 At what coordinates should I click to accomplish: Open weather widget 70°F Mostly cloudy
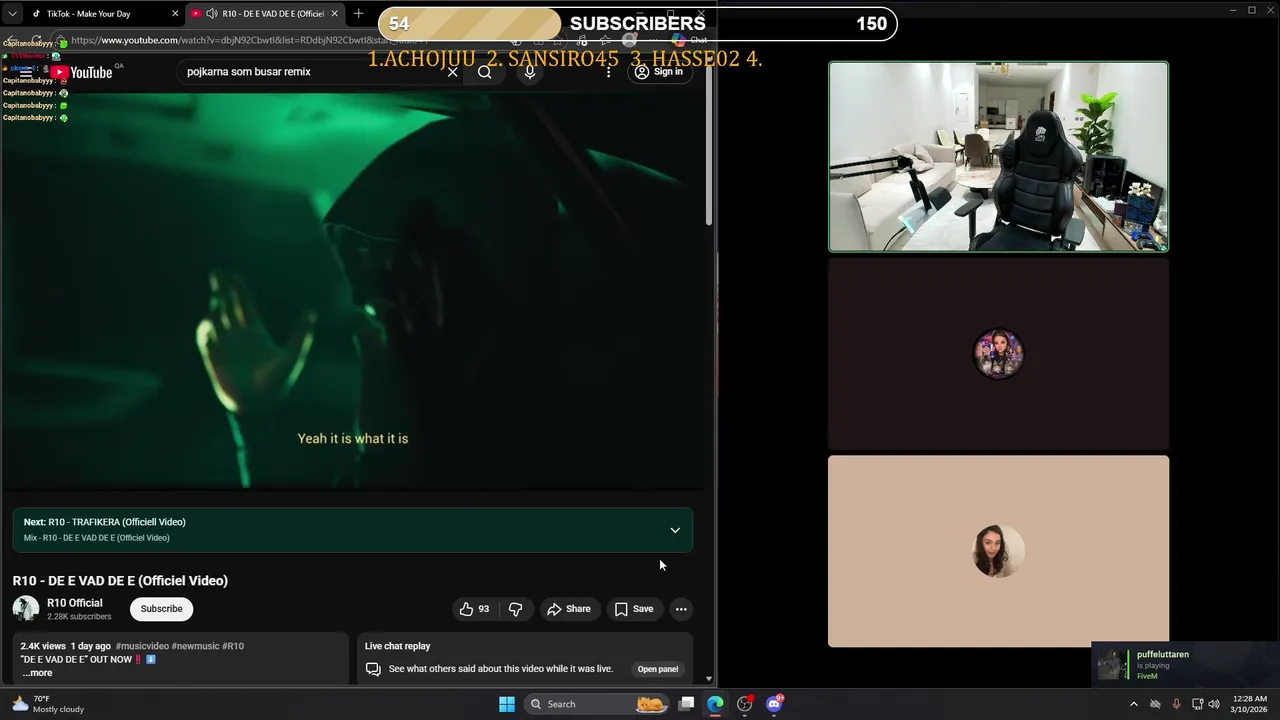point(48,704)
